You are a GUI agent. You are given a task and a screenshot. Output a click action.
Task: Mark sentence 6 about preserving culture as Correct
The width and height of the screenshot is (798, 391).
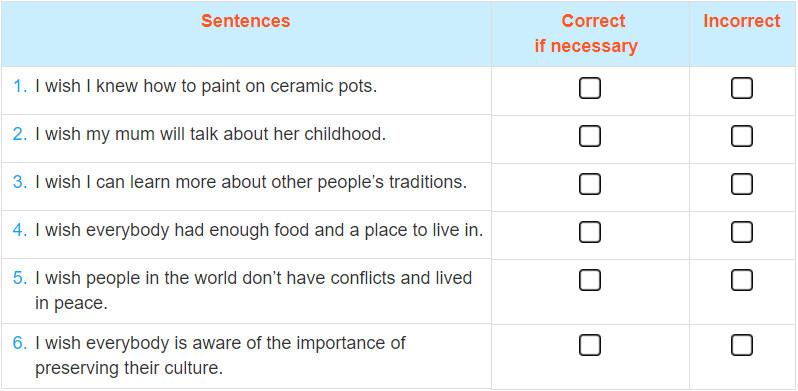click(589, 345)
